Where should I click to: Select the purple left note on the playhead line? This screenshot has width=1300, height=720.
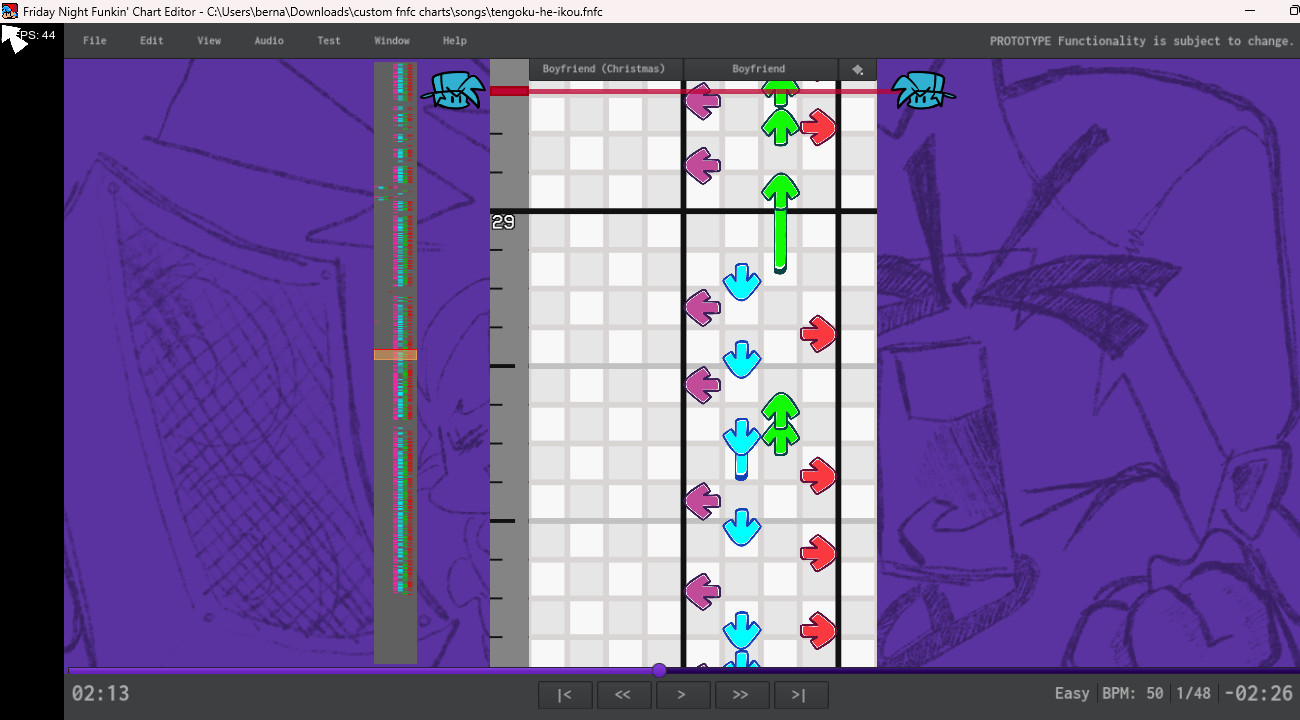coord(702,101)
